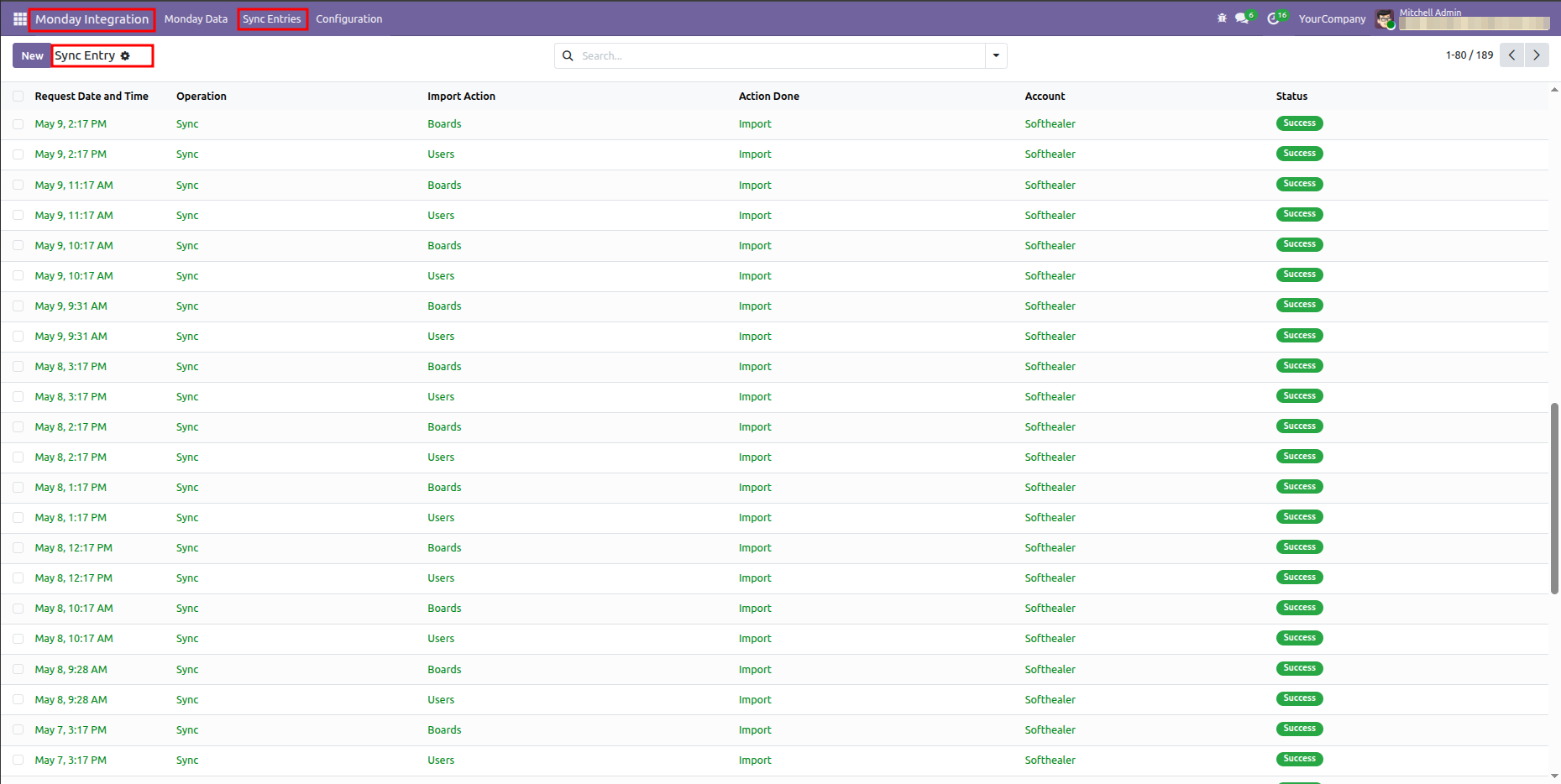
Task: Open the YourCompany company switcher
Action: [1332, 18]
